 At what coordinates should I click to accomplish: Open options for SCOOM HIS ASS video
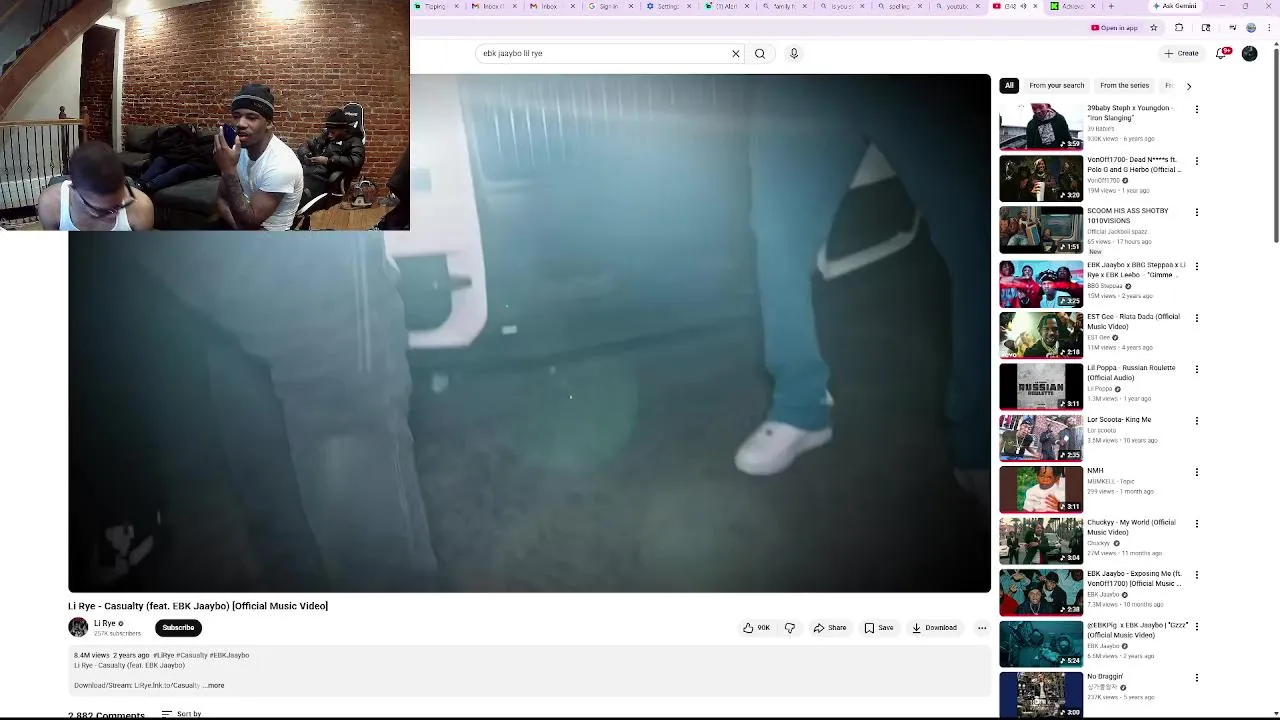pyautogui.click(x=1196, y=212)
